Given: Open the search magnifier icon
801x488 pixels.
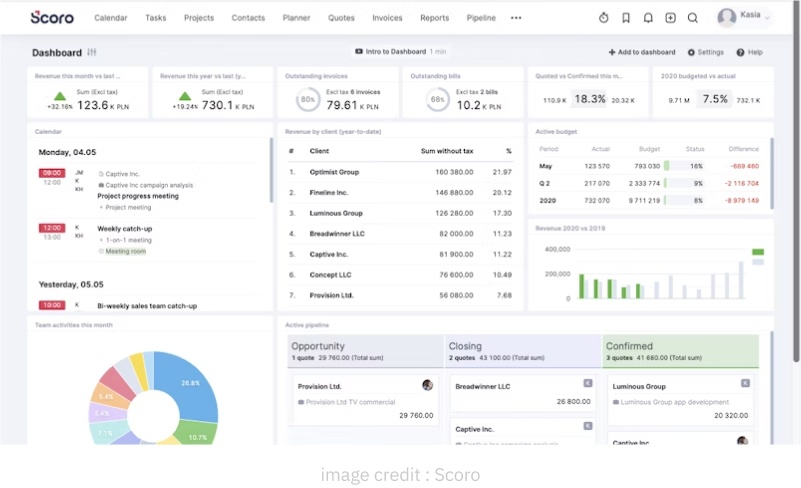Looking at the screenshot, I should [x=693, y=18].
